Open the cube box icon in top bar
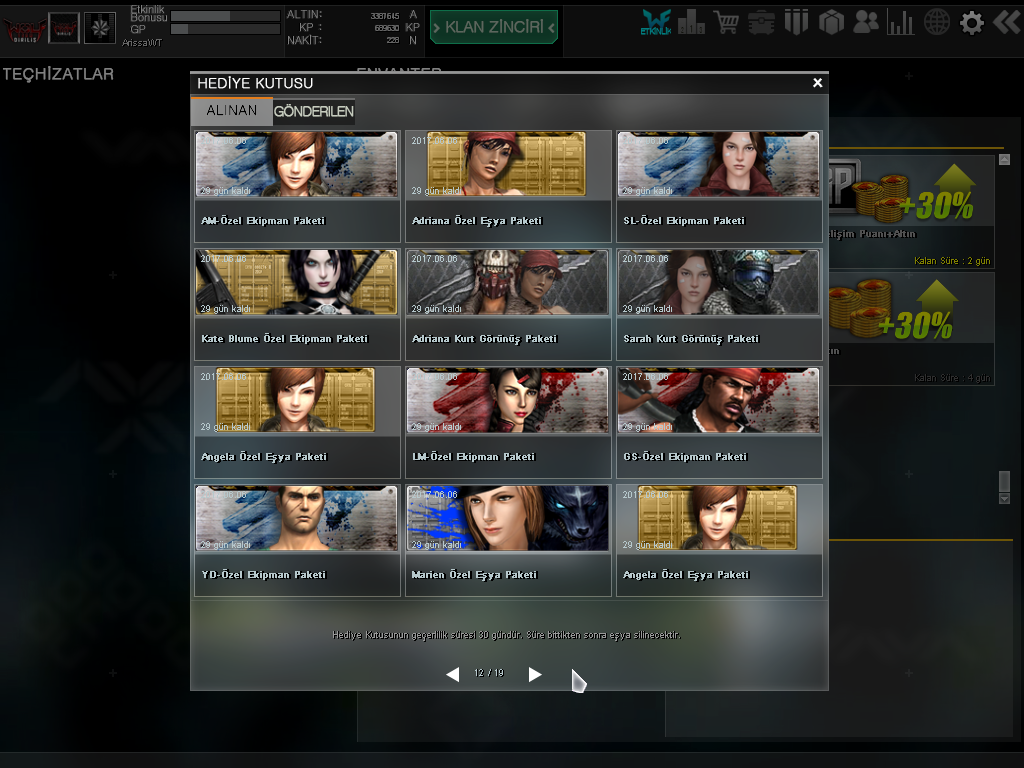The height and width of the screenshot is (768, 1024). pyautogui.click(x=831, y=23)
